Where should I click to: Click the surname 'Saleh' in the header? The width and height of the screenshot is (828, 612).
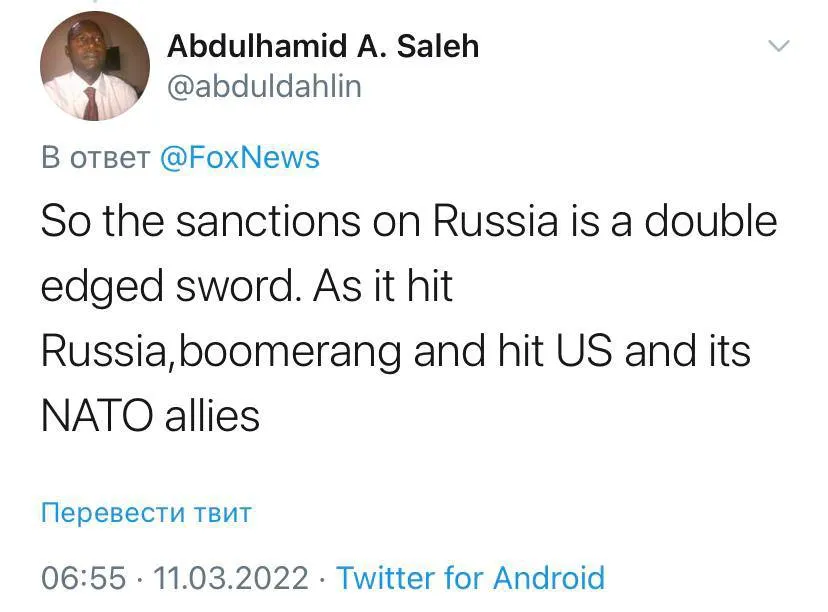[438, 46]
